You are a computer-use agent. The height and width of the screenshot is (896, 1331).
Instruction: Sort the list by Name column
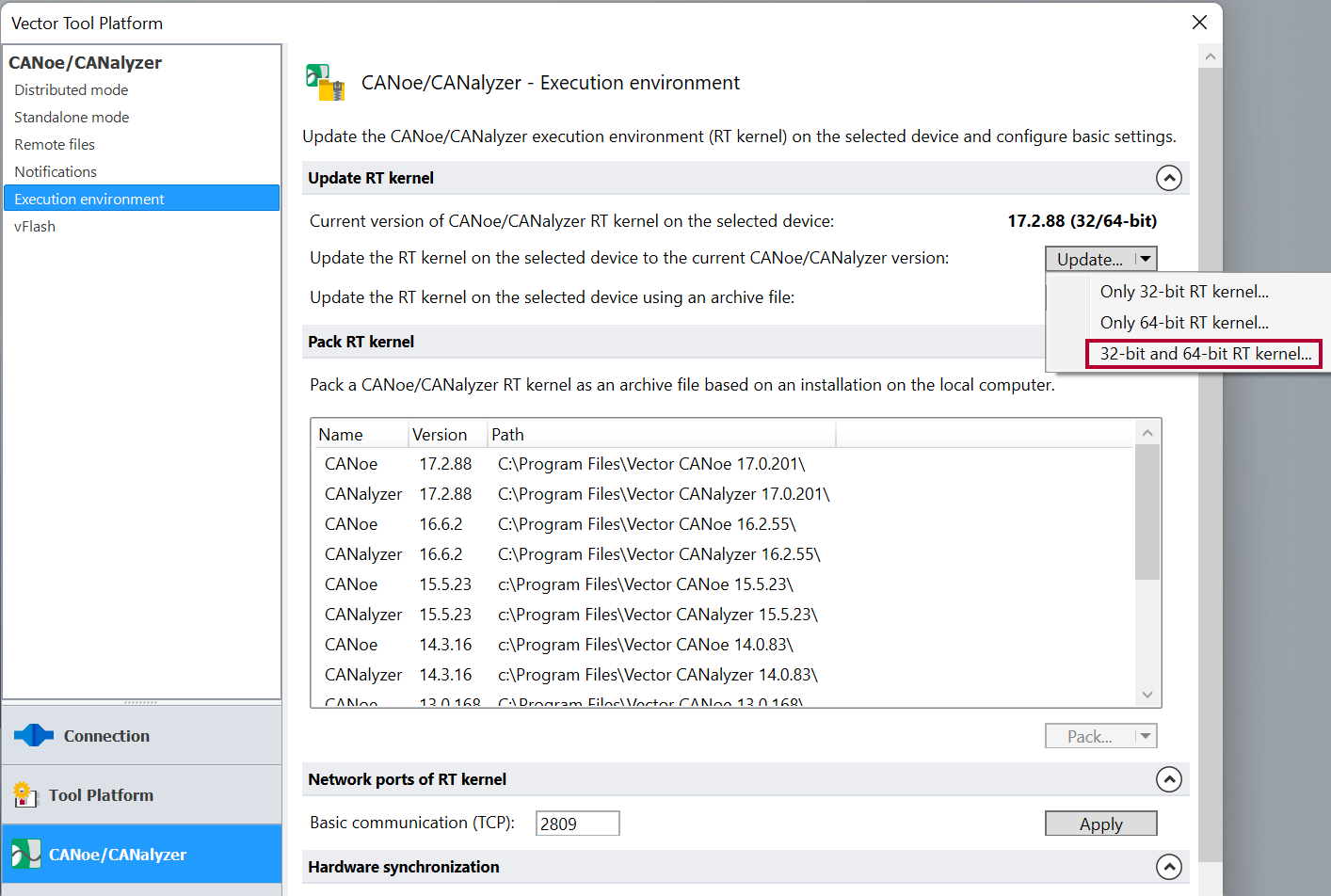pyautogui.click(x=361, y=434)
